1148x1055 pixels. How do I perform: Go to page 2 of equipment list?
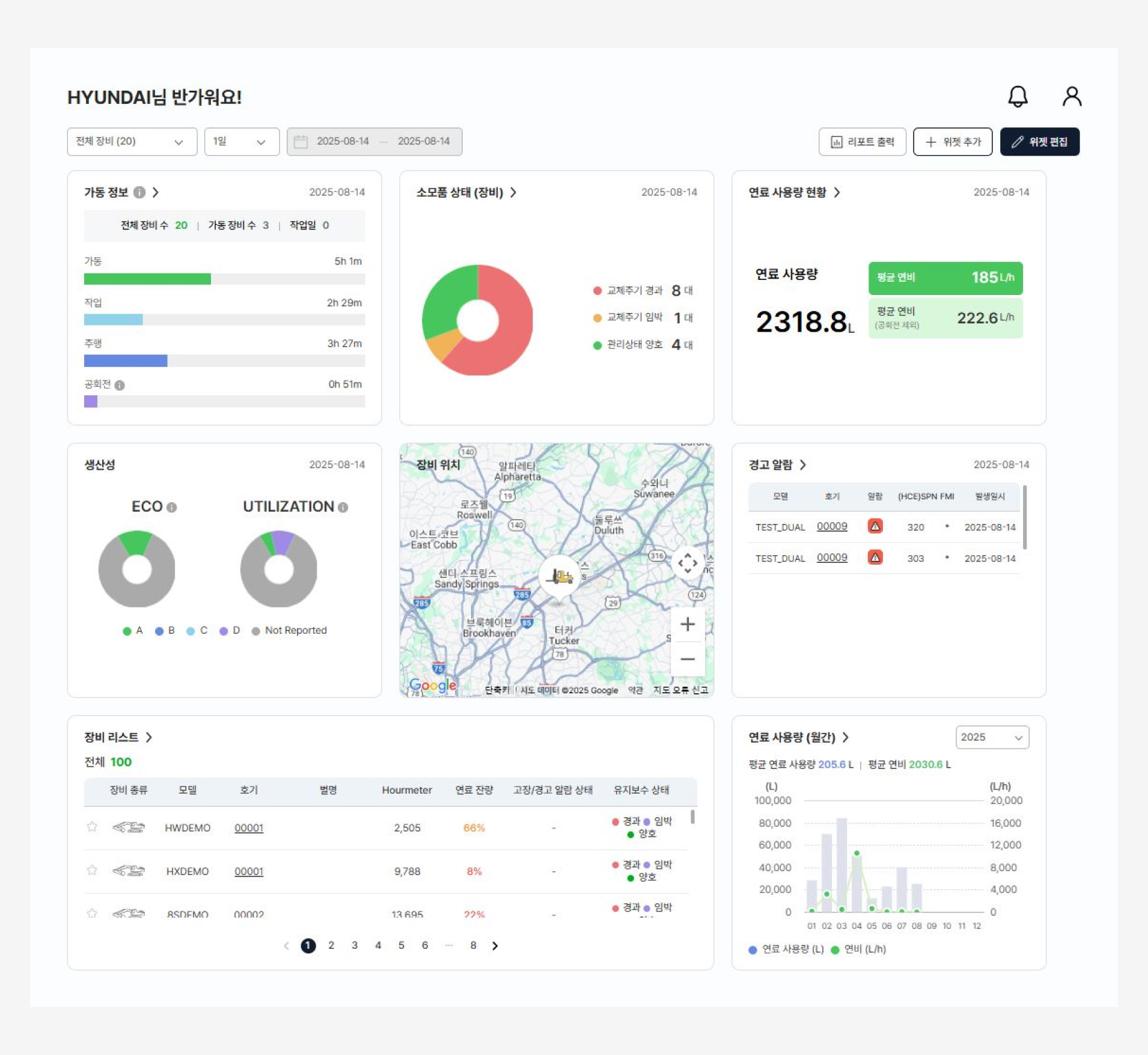point(331,945)
